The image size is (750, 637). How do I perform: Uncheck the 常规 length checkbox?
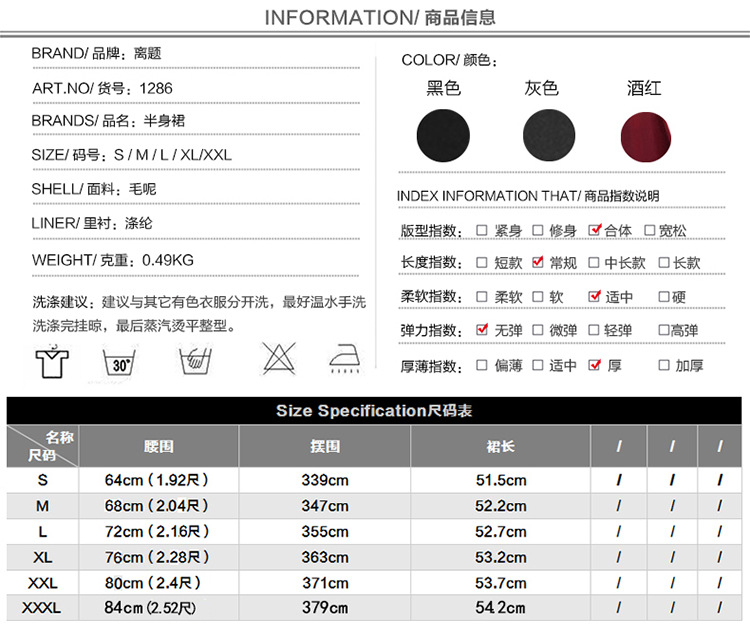pyautogui.click(x=538, y=262)
